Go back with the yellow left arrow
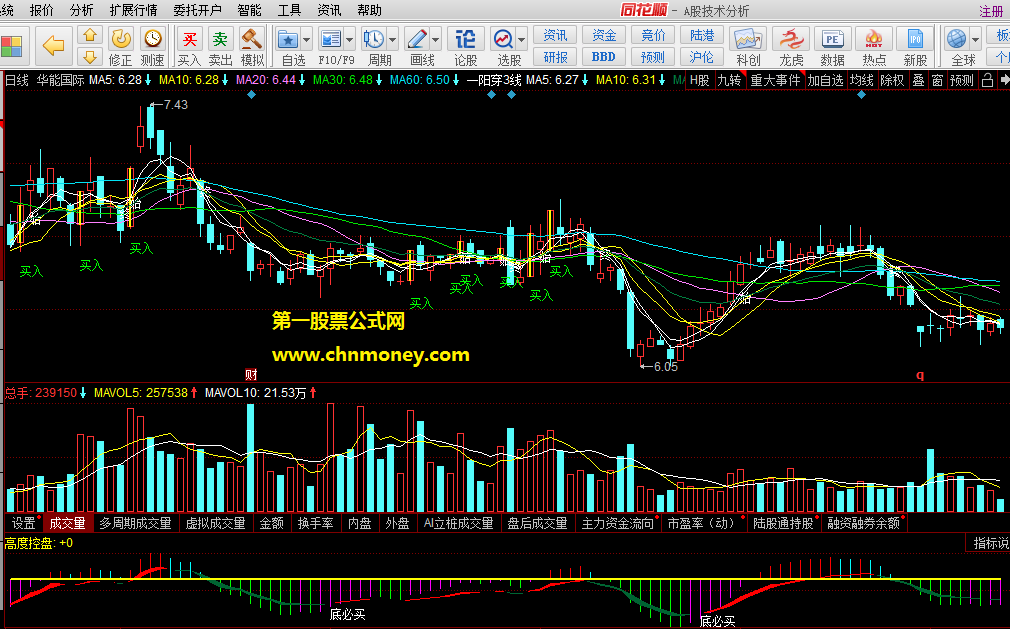This screenshot has height=629, width=1010. click(x=53, y=46)
